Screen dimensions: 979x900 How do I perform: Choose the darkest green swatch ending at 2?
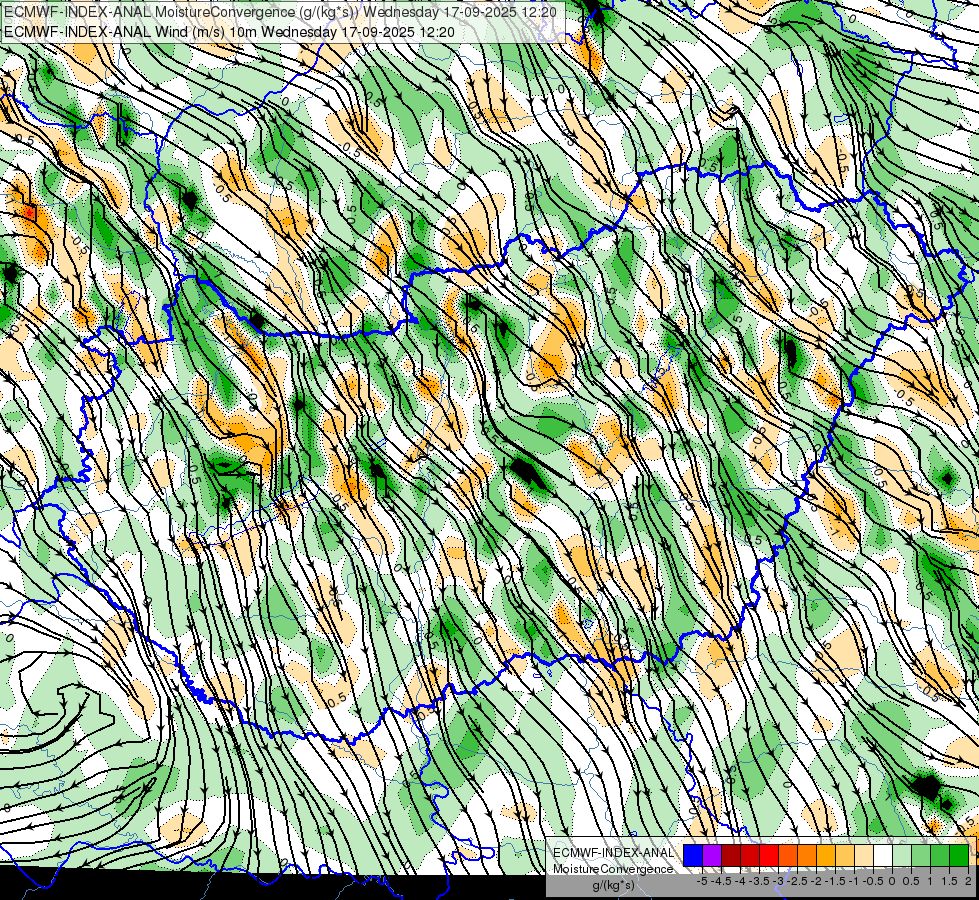coord(959,855)
